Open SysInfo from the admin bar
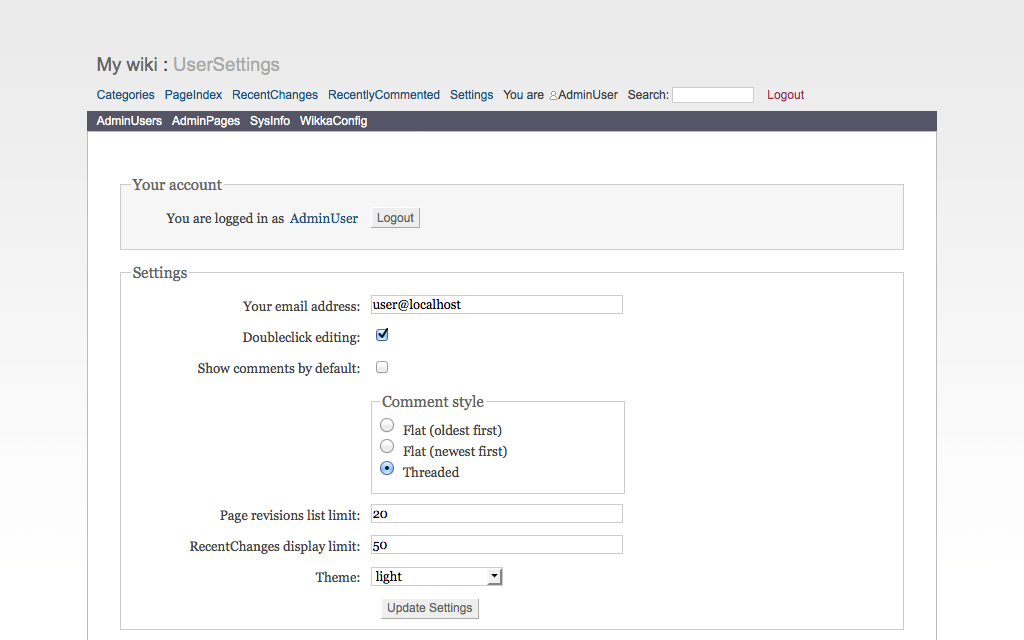The height and width of the screenshot is (640, 1024). [270, 121]
